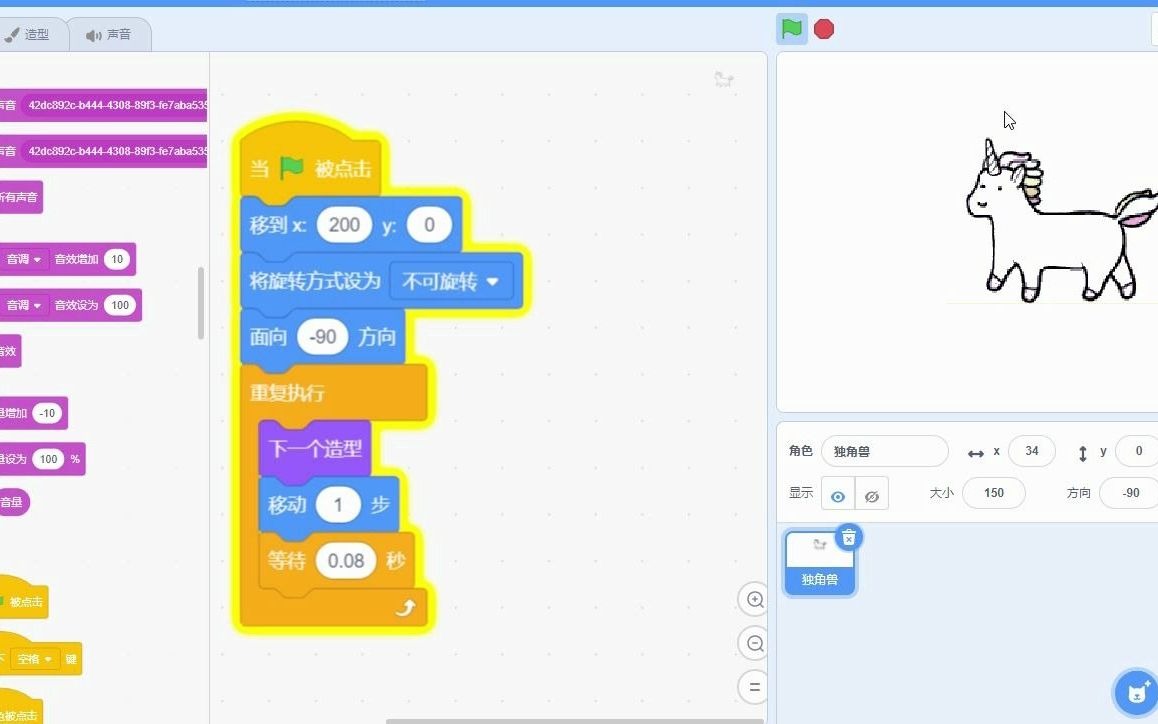The height and width of the screenshot is (724, 1158).
Task: Open the add sprite menu via the cat icon
Action: click(1135, 691)
